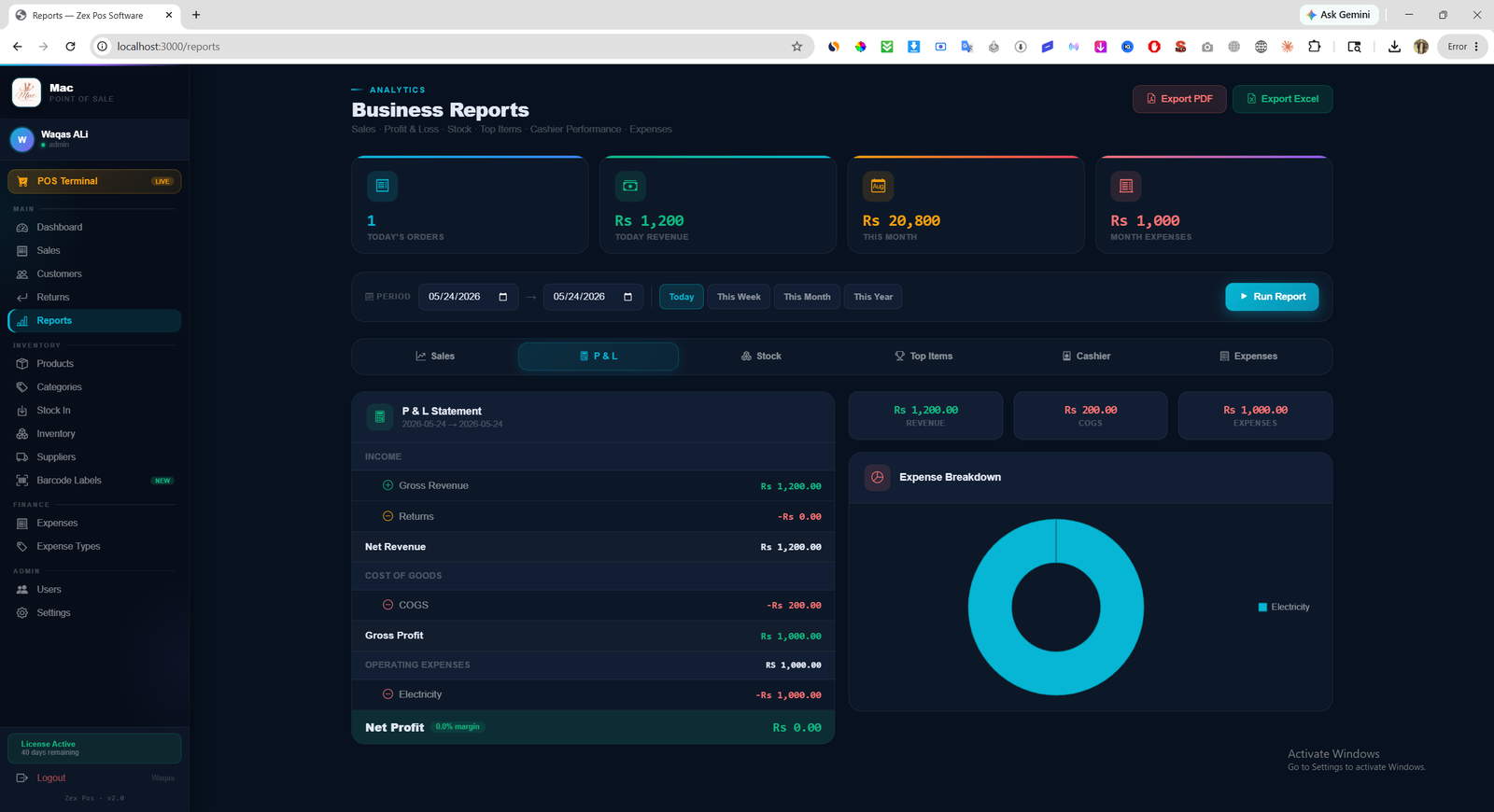Switch to the P & L tab
The width and height of the screenshot is (1494, 812).
(599, 357)
